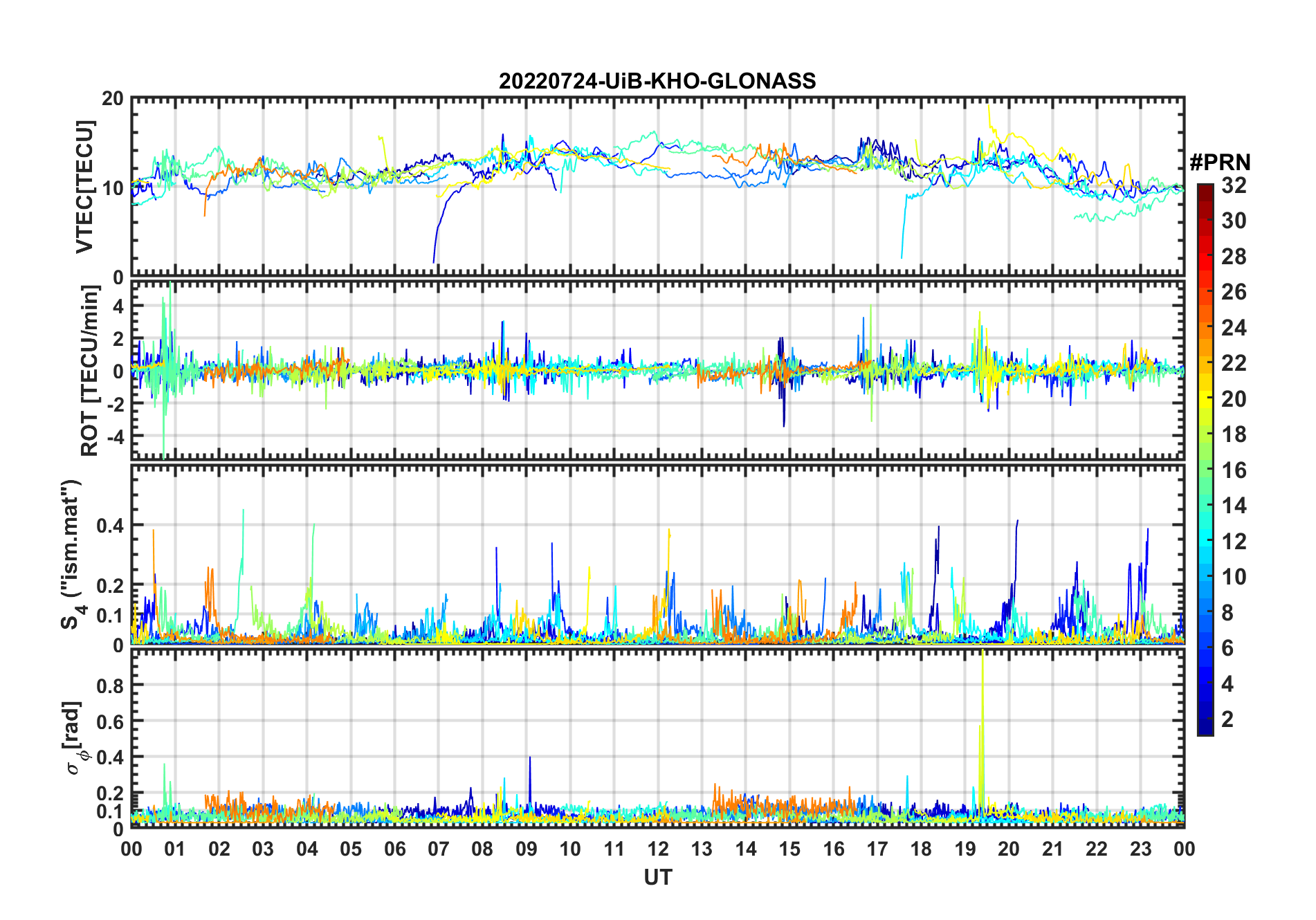Viewport: 1316px width, 920px height.
Task: Select the 0.4 tick on sigma-phi axis
Action: coord(110,757)
